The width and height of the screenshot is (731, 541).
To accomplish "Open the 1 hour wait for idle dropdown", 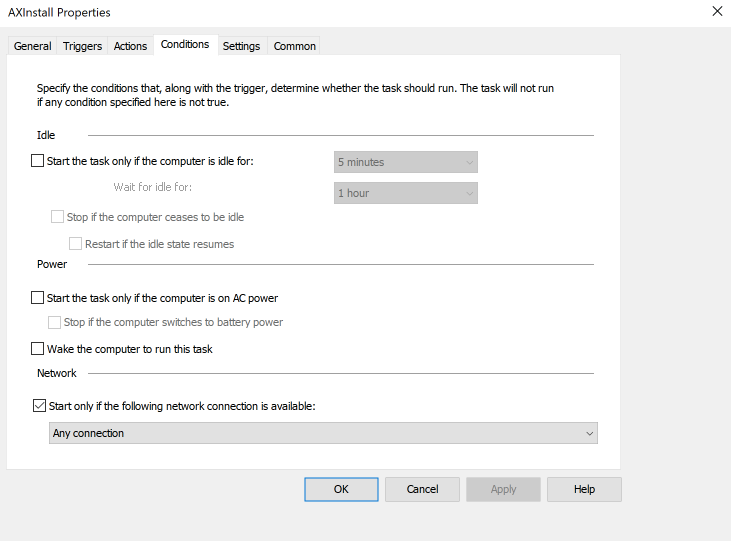I will pos(406,193).
